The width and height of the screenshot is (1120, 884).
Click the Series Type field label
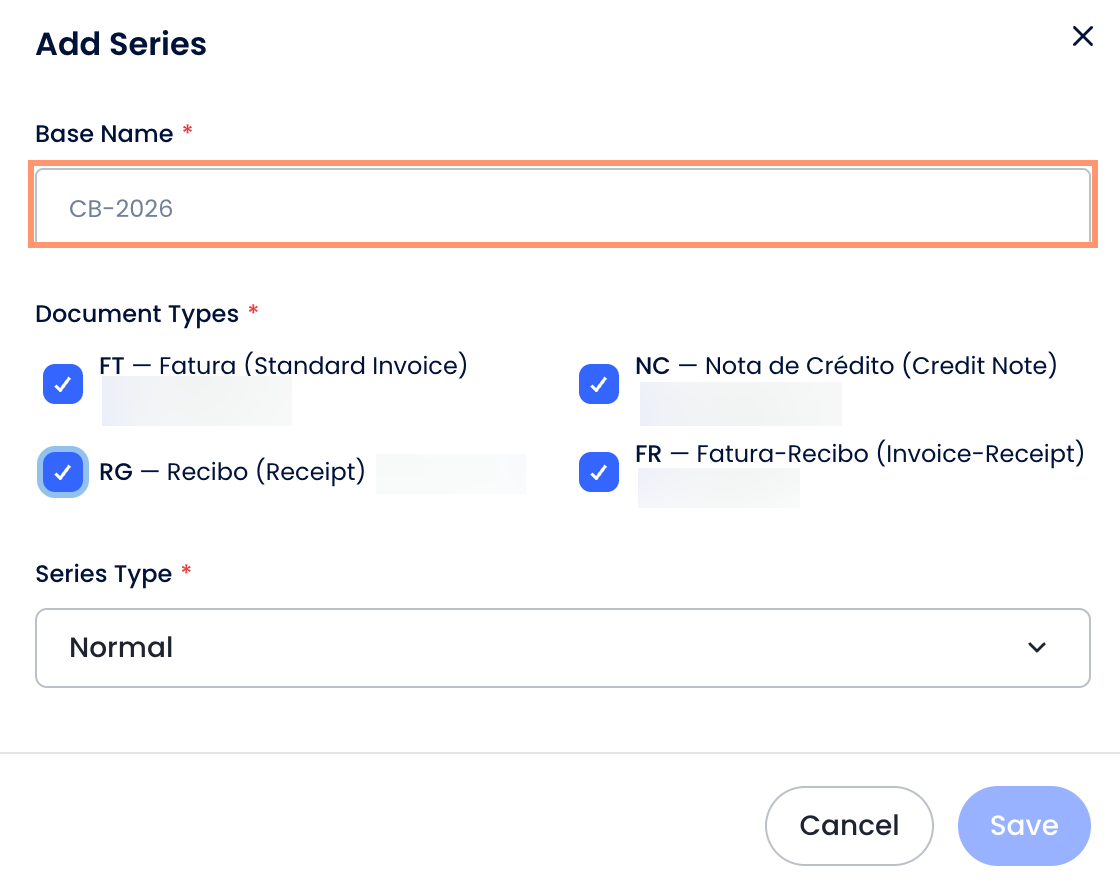tap(104, 574)
